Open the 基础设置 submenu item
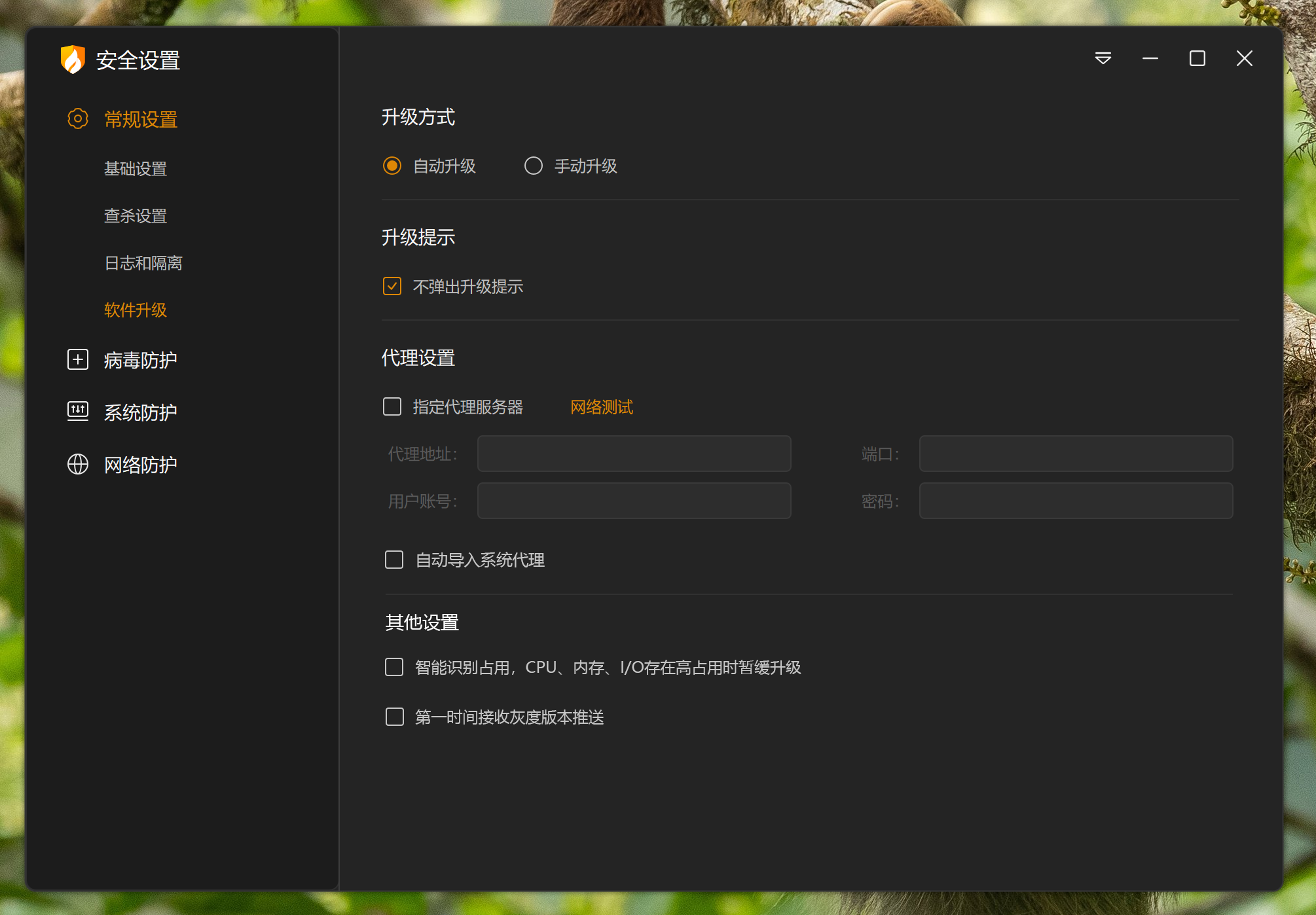 point(136,169)
